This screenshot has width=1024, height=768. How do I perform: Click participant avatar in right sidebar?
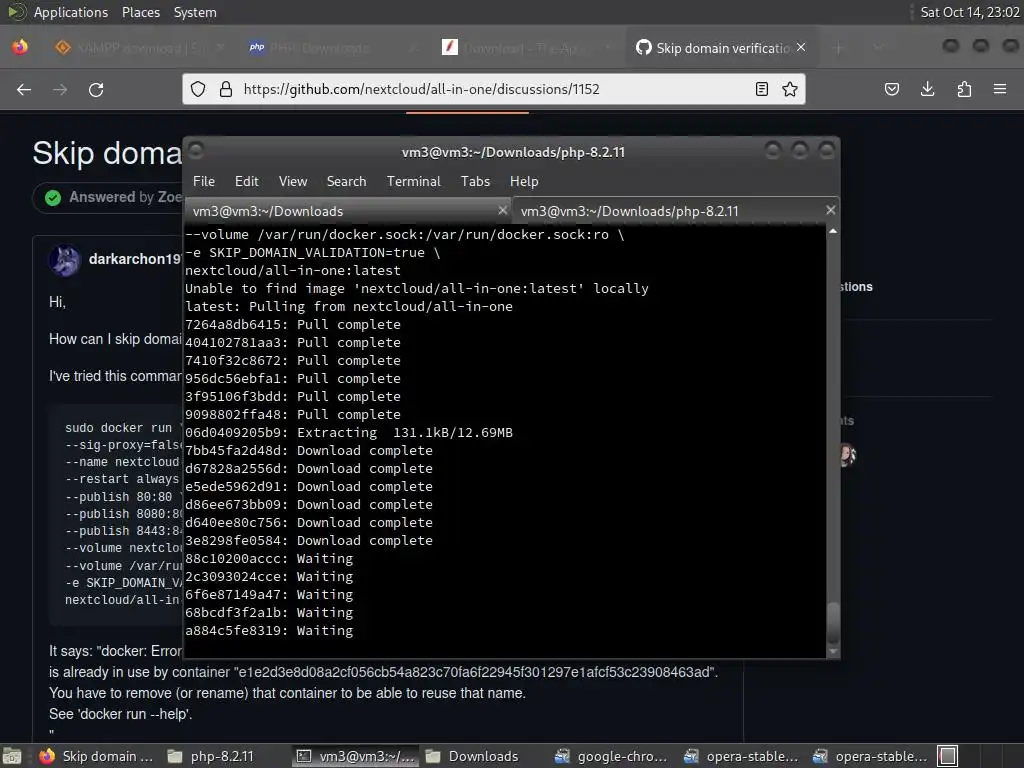(x=848, y=455)
